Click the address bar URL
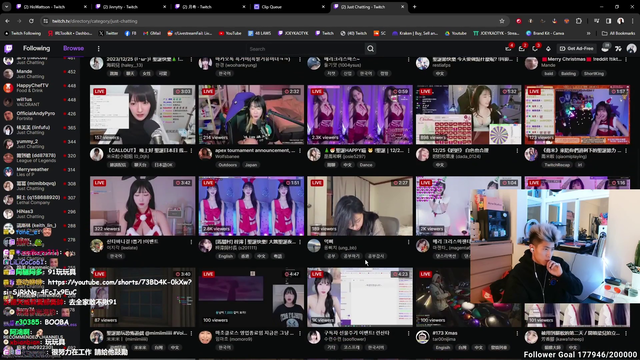 click(95, 21)
